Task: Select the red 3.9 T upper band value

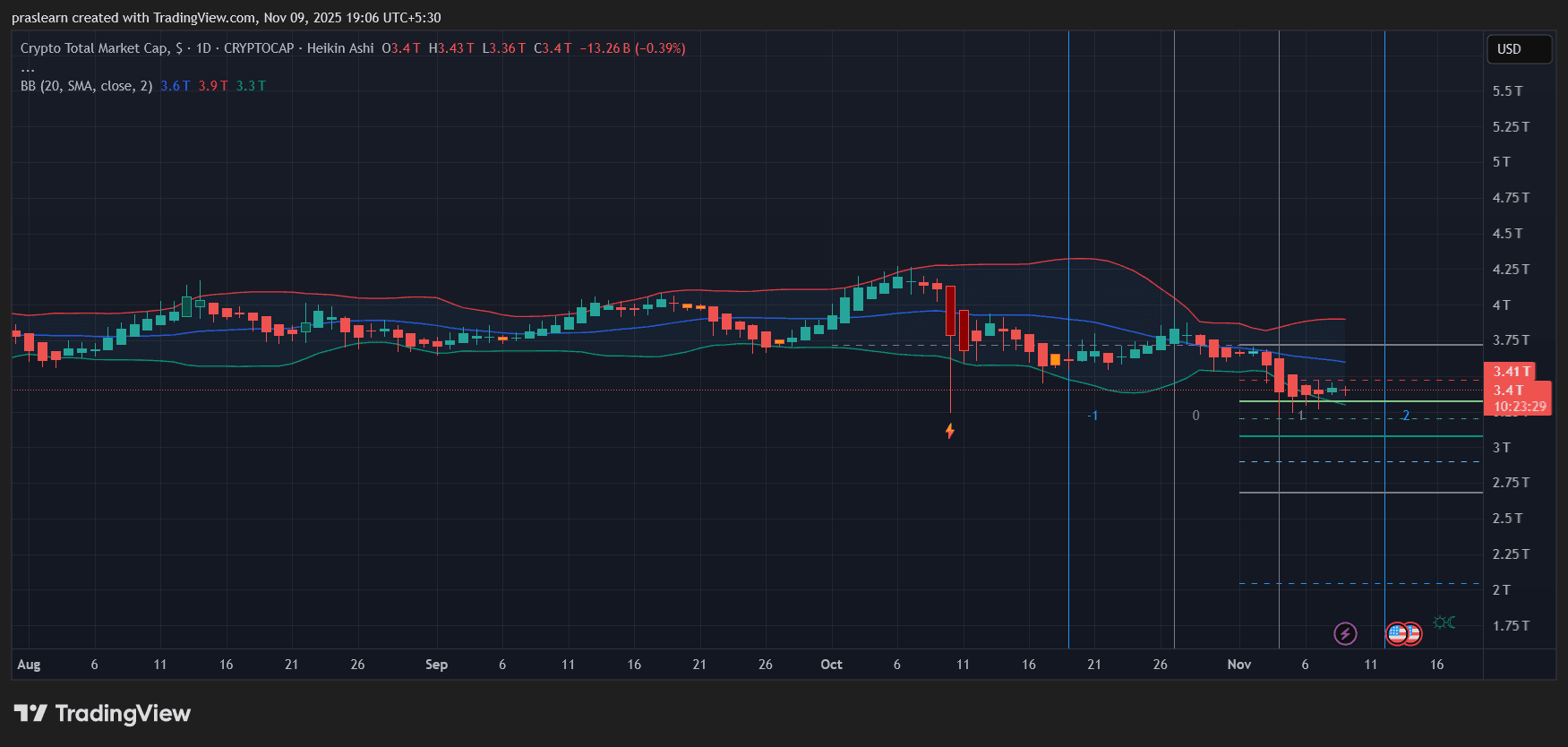Action: pos(213,86)
